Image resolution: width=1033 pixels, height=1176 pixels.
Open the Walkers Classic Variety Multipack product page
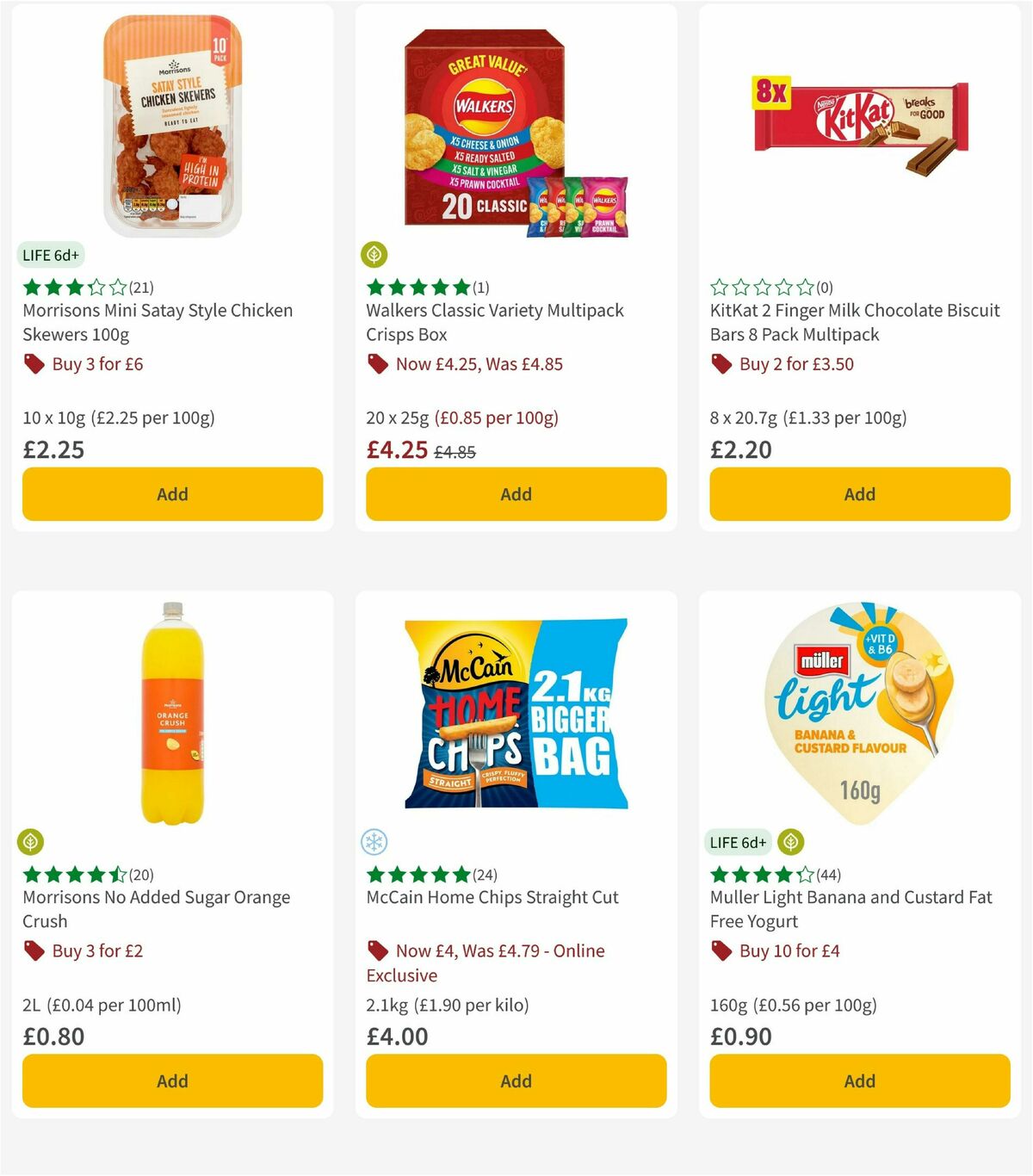click(x=494, y=322)
